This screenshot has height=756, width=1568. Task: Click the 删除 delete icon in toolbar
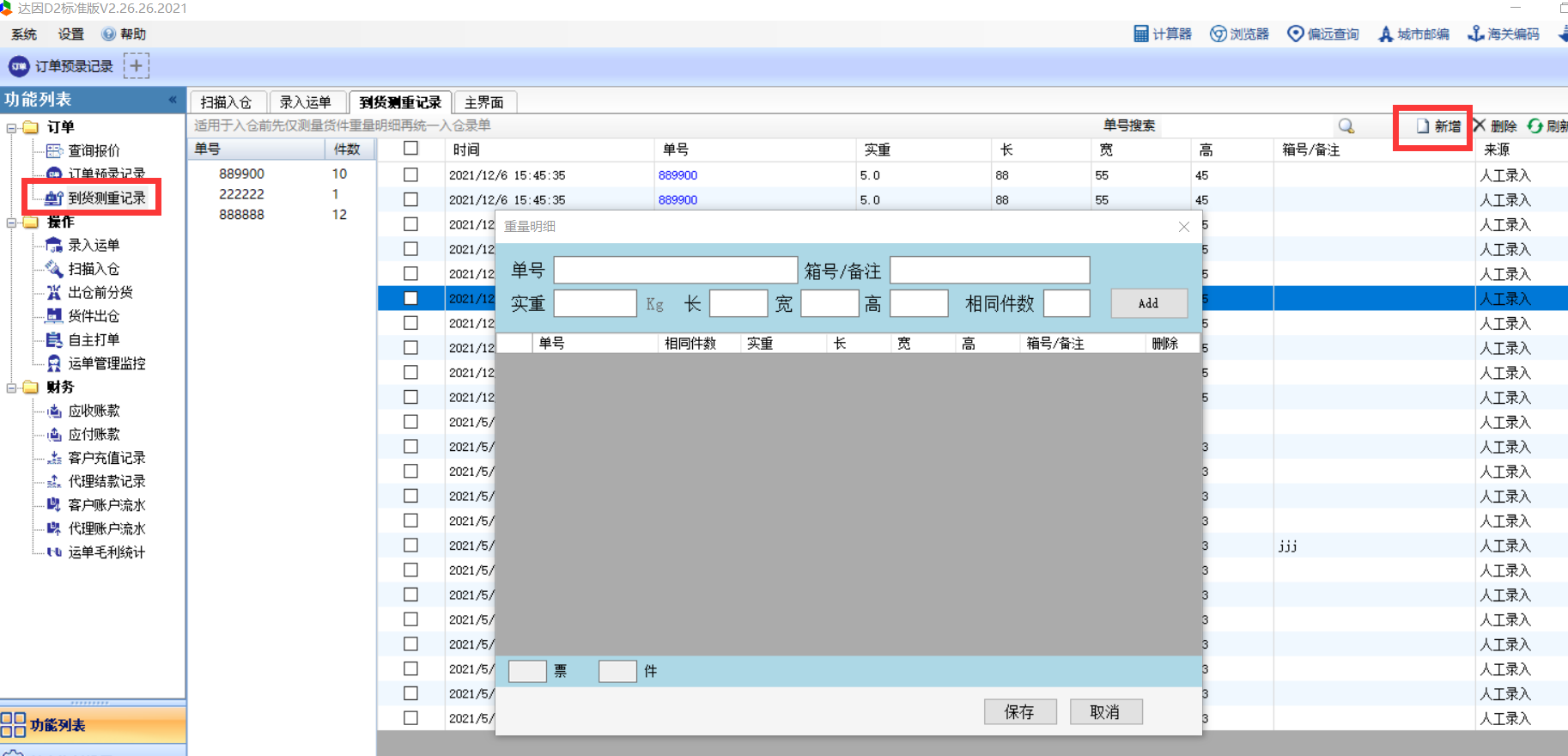point(1480,126)
